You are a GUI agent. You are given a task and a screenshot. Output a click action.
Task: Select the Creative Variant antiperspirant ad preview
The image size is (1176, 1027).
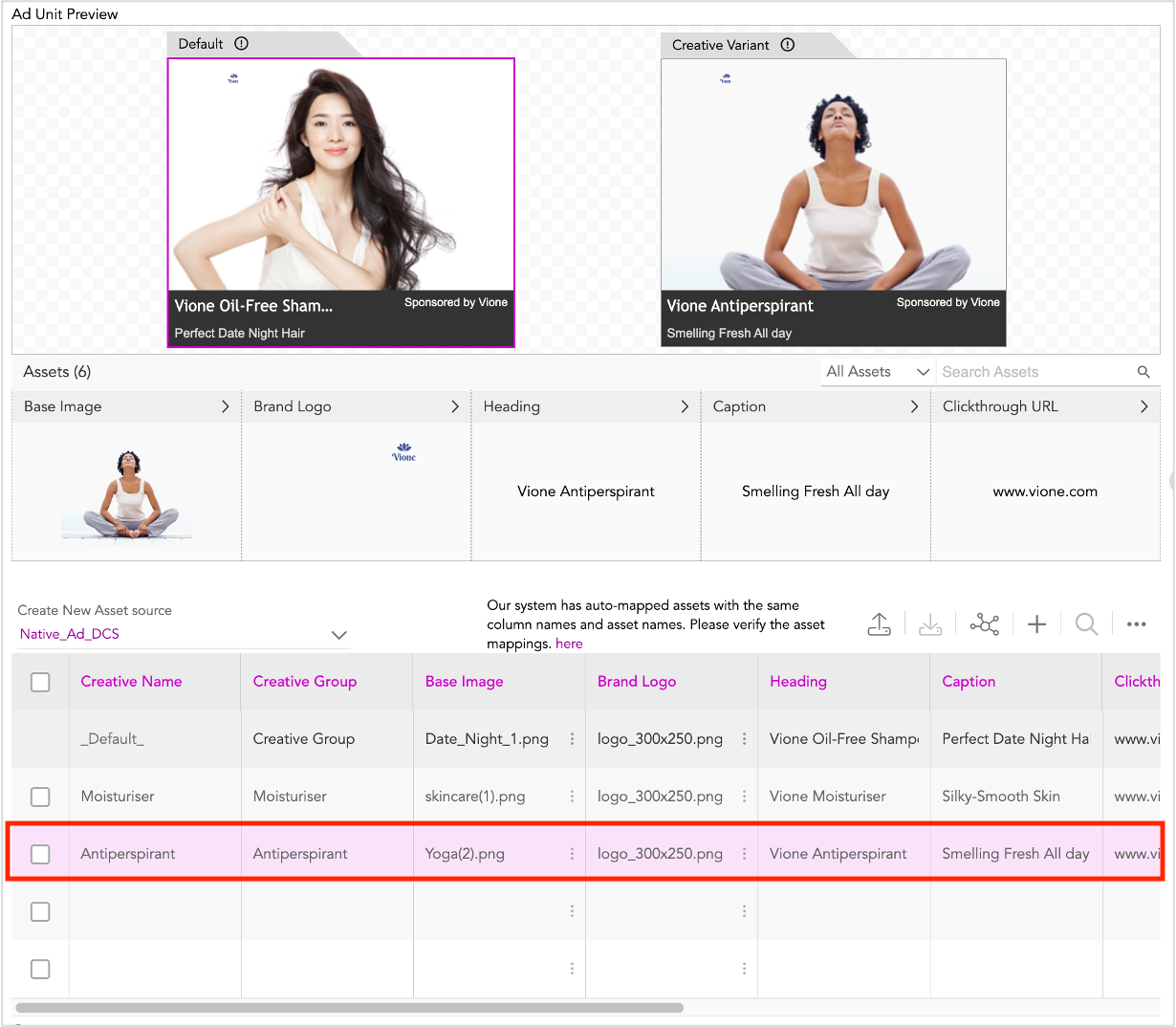point(834,203)
